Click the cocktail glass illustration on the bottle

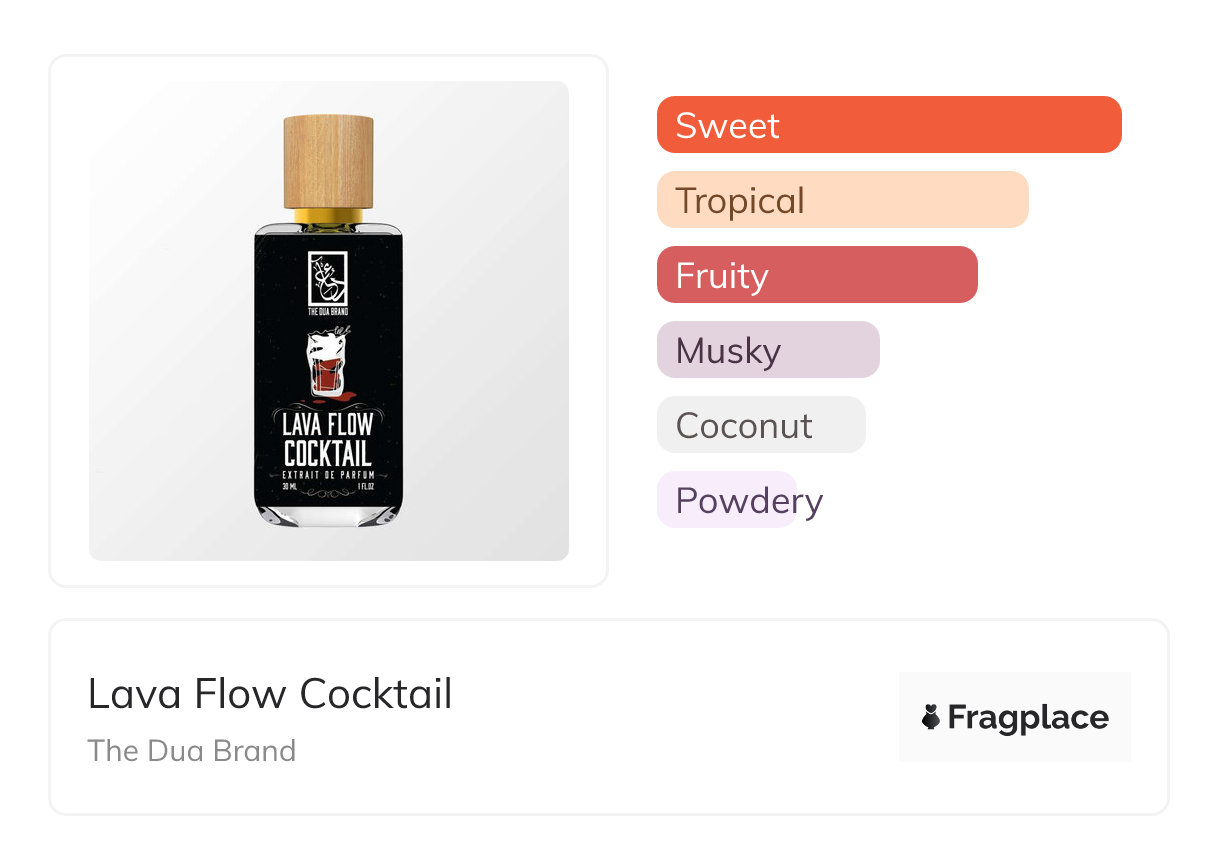pos(327,365)
